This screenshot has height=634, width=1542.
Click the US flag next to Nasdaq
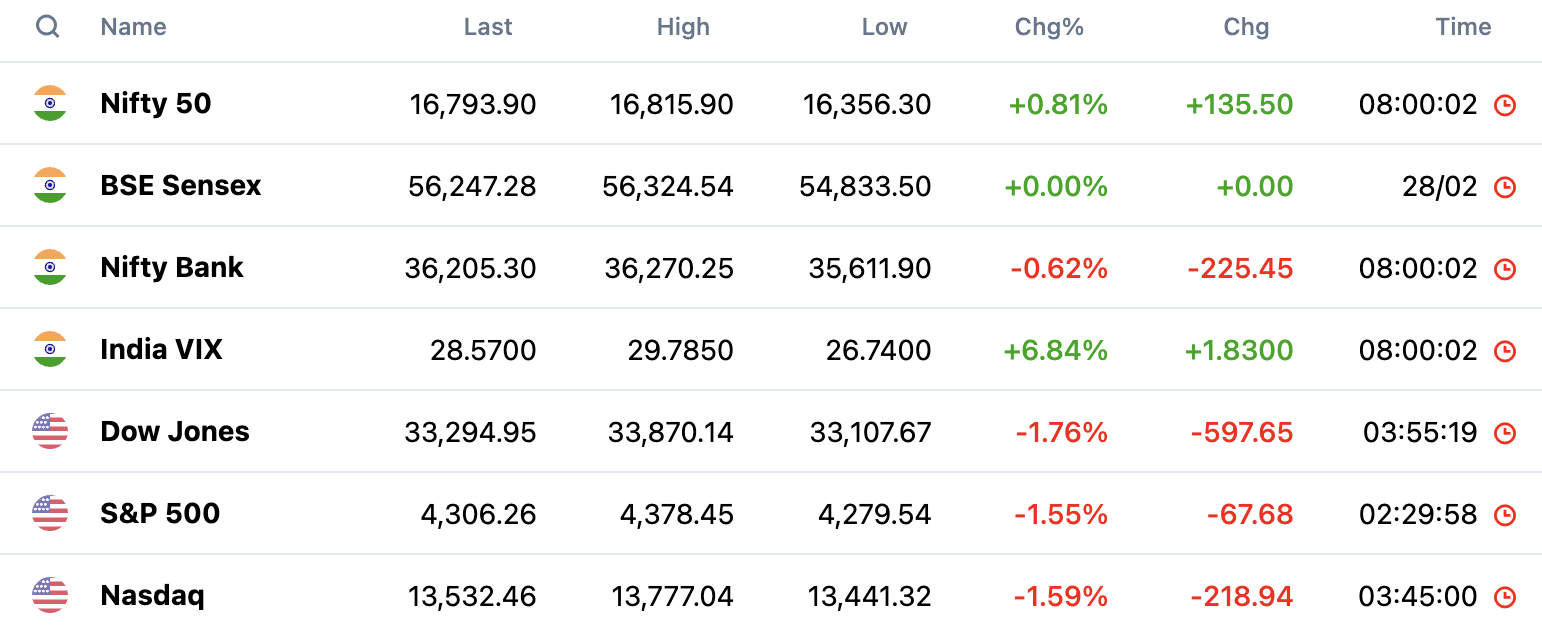click(50, 595)
